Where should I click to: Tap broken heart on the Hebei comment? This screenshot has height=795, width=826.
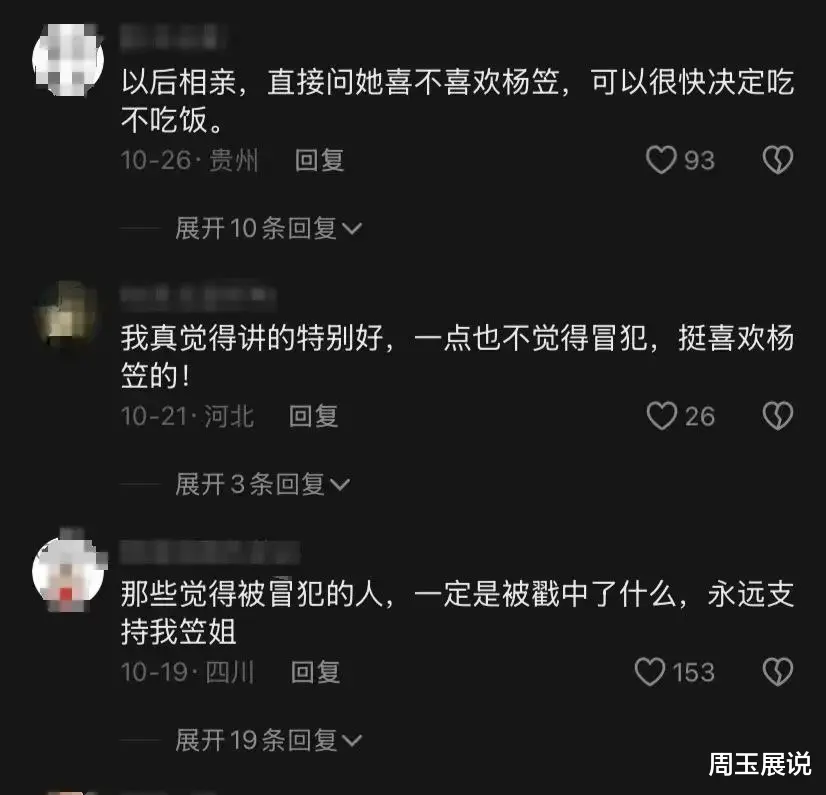point(778,416)
